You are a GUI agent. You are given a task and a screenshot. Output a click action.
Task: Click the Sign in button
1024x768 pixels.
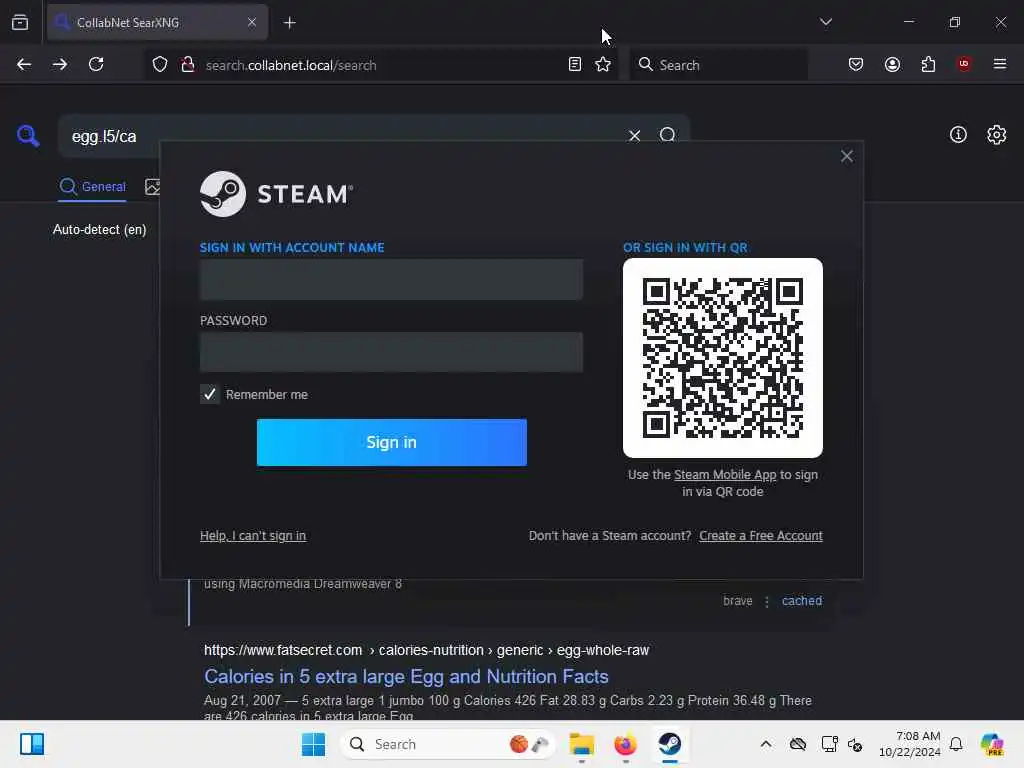[x=391, y=443]
